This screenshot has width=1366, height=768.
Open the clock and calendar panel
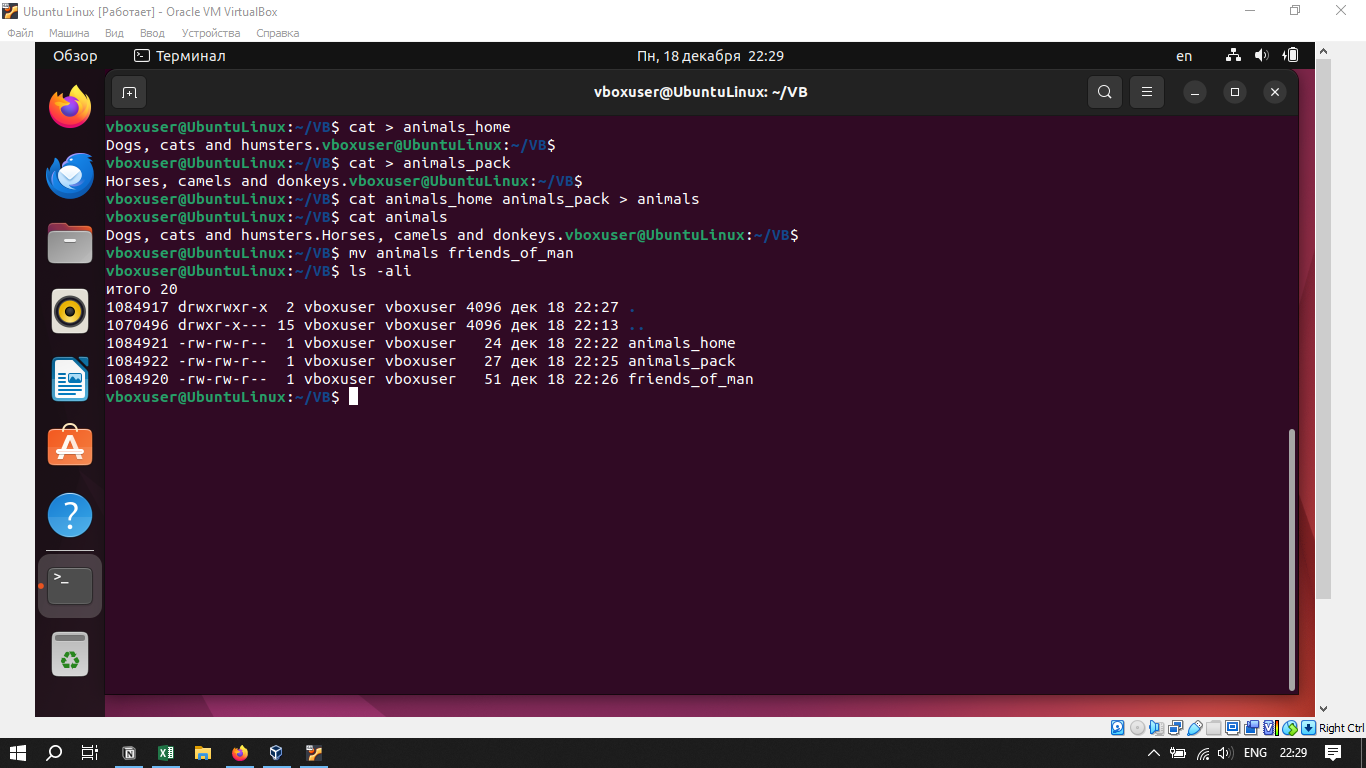(710, 56)
